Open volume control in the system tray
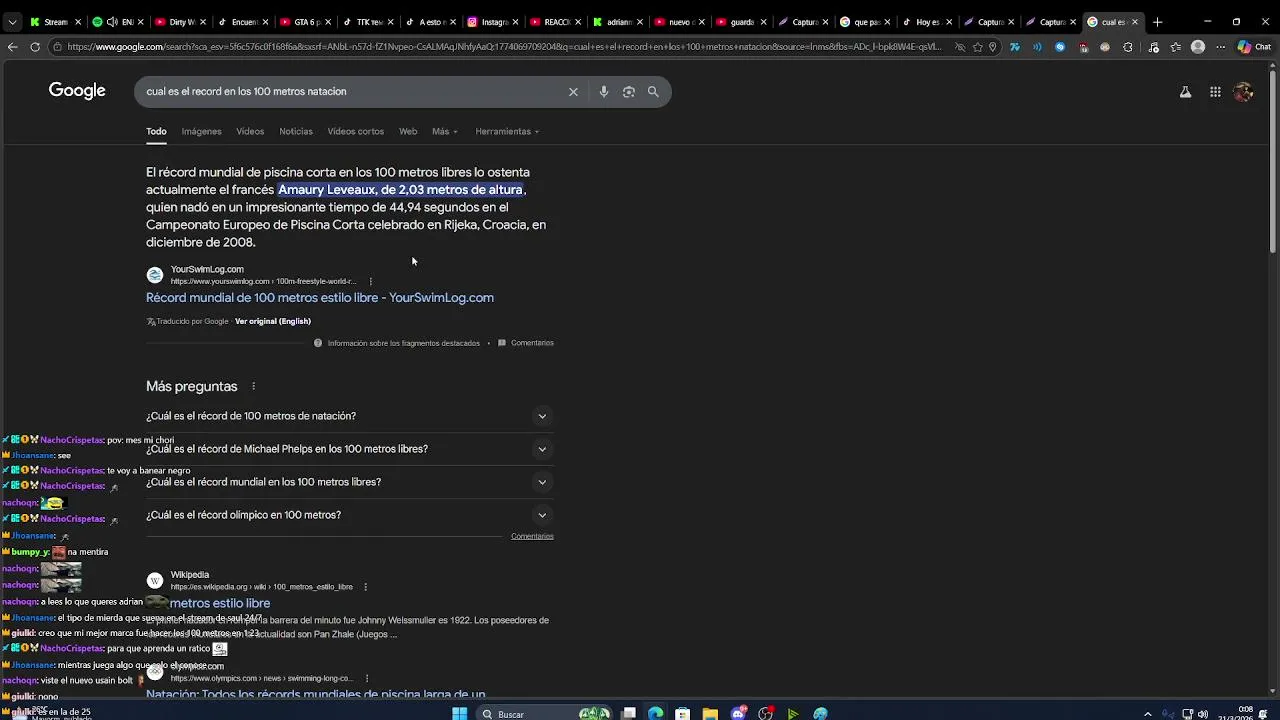1280x720 pixels. 1201,714
